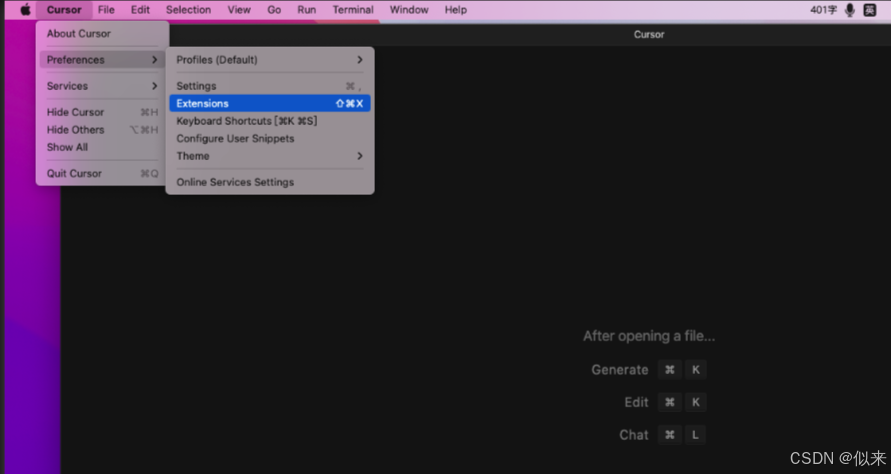
Task: Open the Help menu
Action: [x=456, y=10]
